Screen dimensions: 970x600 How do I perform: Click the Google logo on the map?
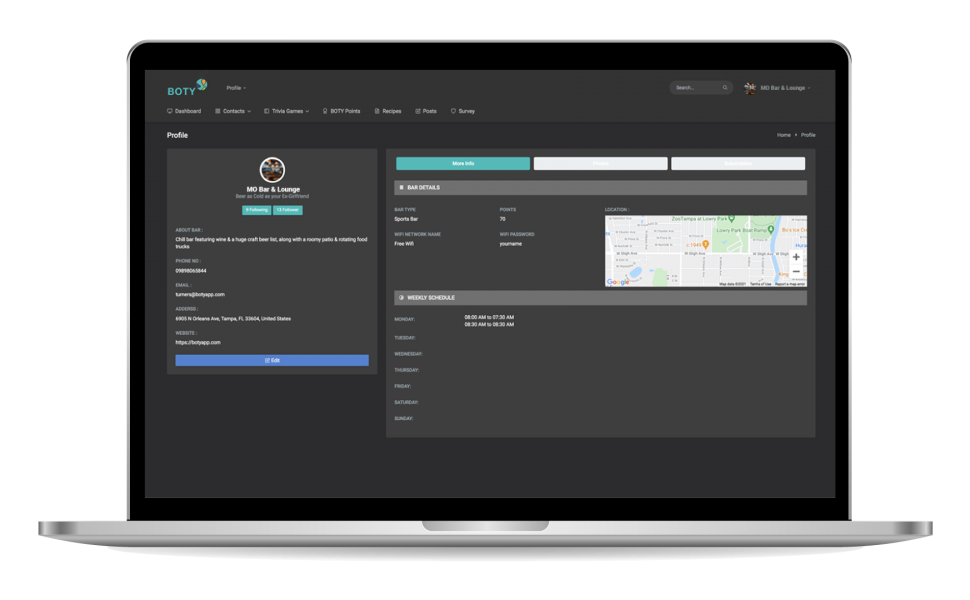coord(618,282)
